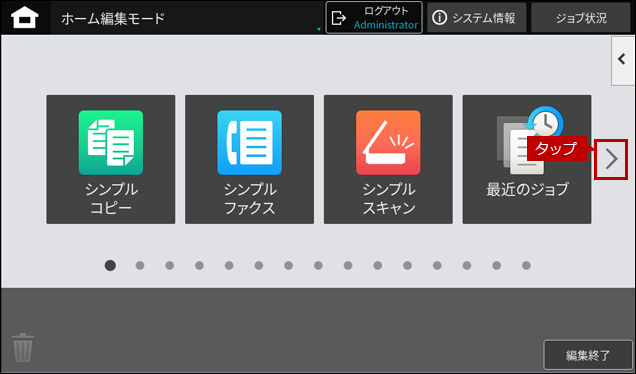Click the ログアウト Administrator button
This screenshot has width=636, height=374.
pos(374,18)
